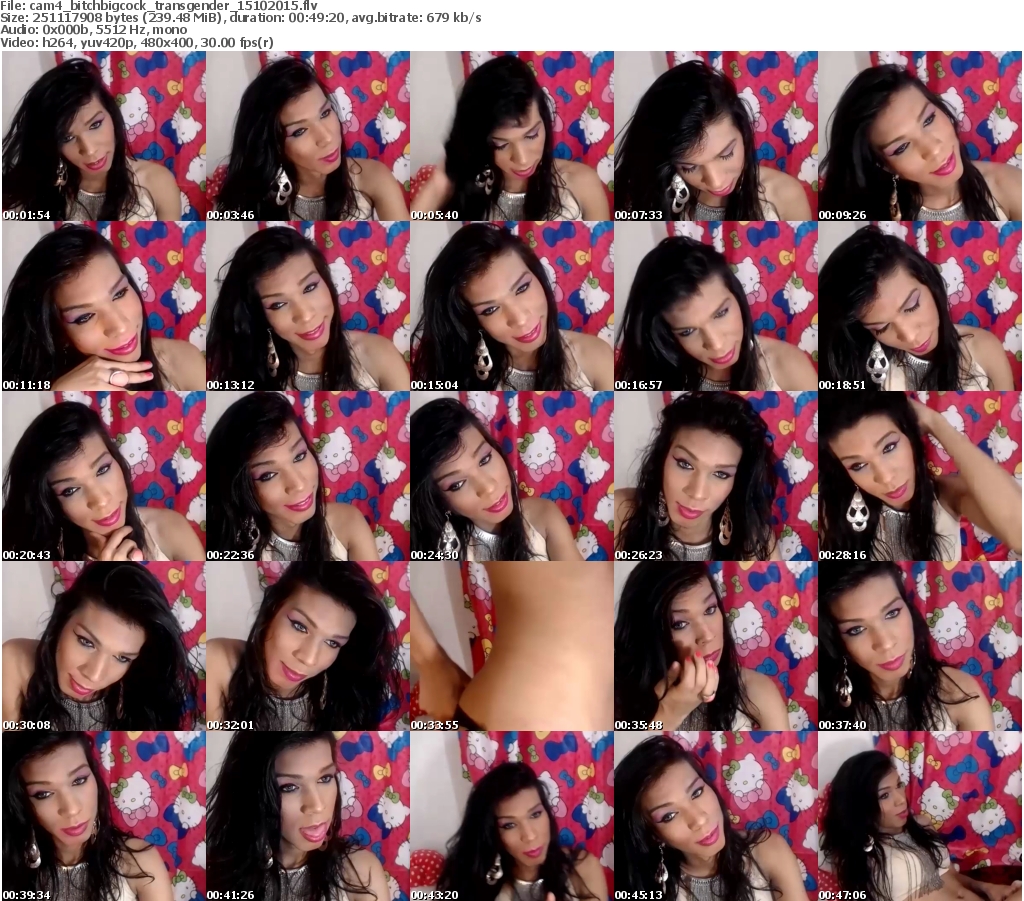Open the 00:24:30 thumbnail
Image resolution: width=1024 pixels, height=901 pixels.
(512, 476)
